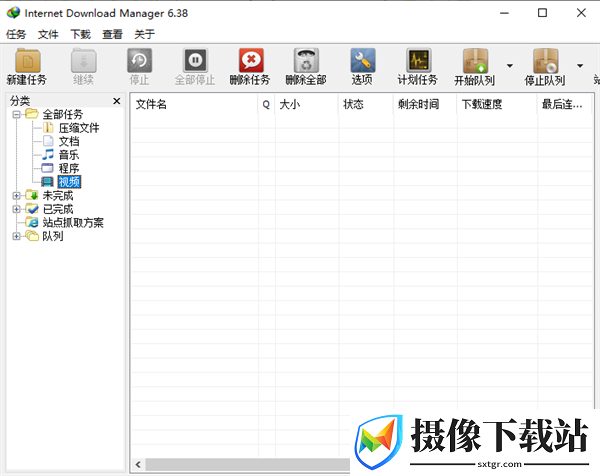Select the 未完成 folder

click(58, 196)
